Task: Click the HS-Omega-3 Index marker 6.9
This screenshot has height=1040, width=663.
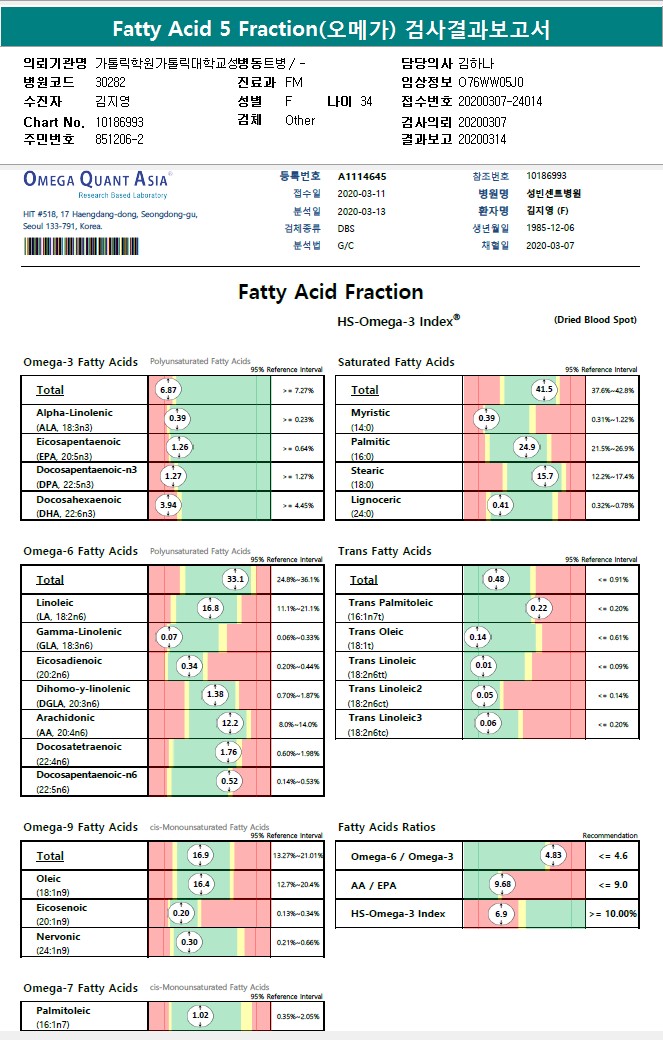Action: tap(501, 913)
